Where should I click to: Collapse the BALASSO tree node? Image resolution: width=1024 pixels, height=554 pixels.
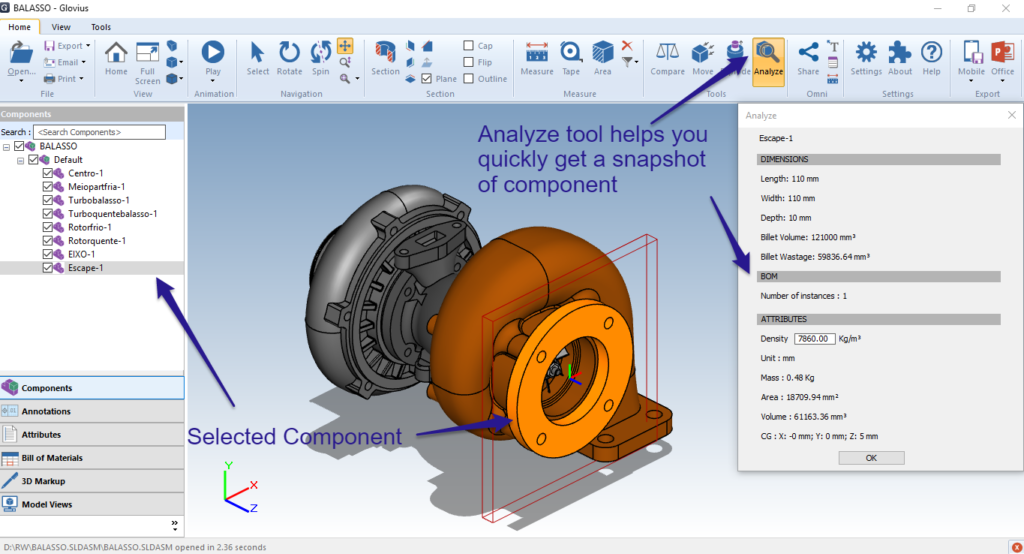pyautogui.click(x=7, y=147)
